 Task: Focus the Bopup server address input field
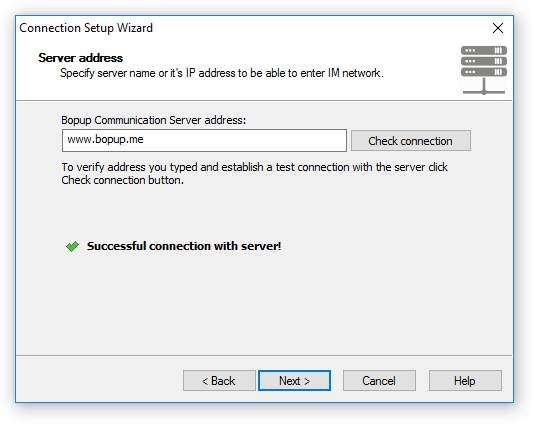(x=204, y=140)
